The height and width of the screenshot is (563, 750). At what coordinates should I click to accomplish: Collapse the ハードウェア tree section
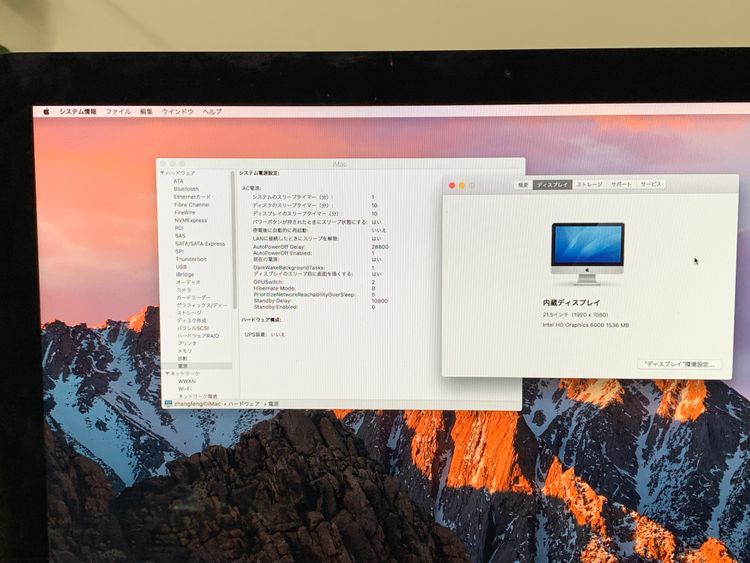tap(162, 173)
